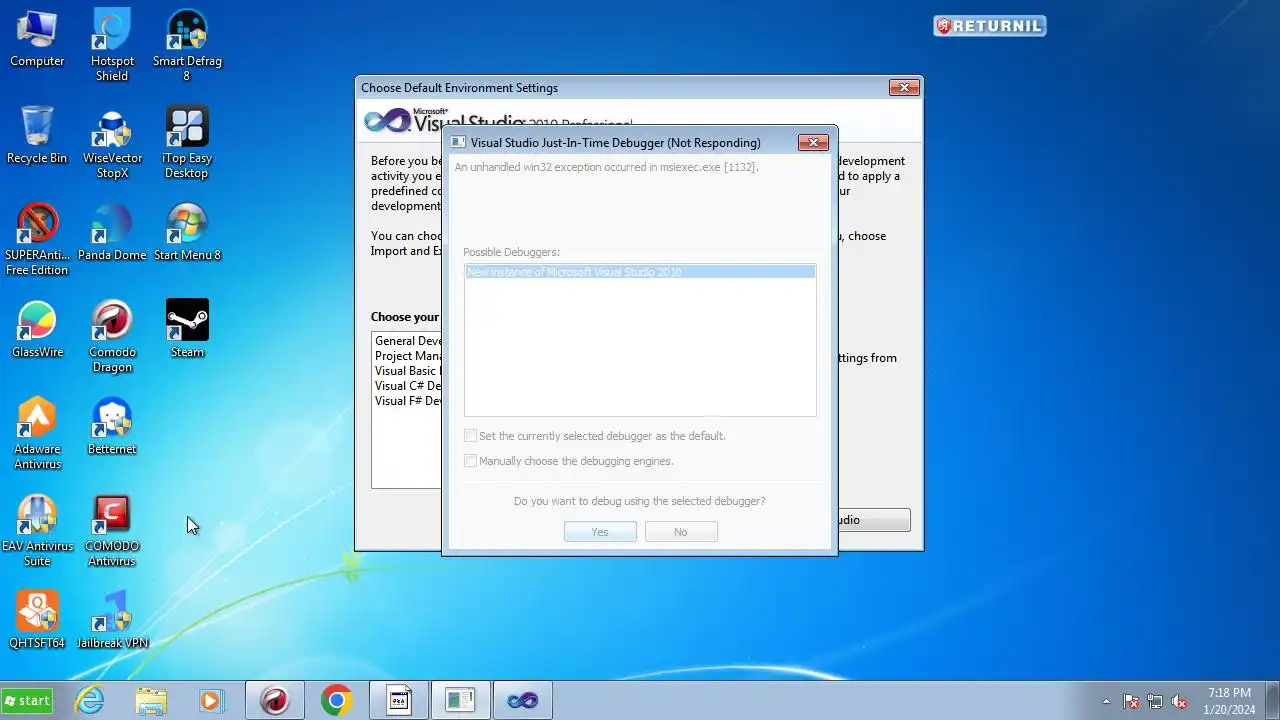Launch Adaware Antivirus shortcut

point(37,434)
